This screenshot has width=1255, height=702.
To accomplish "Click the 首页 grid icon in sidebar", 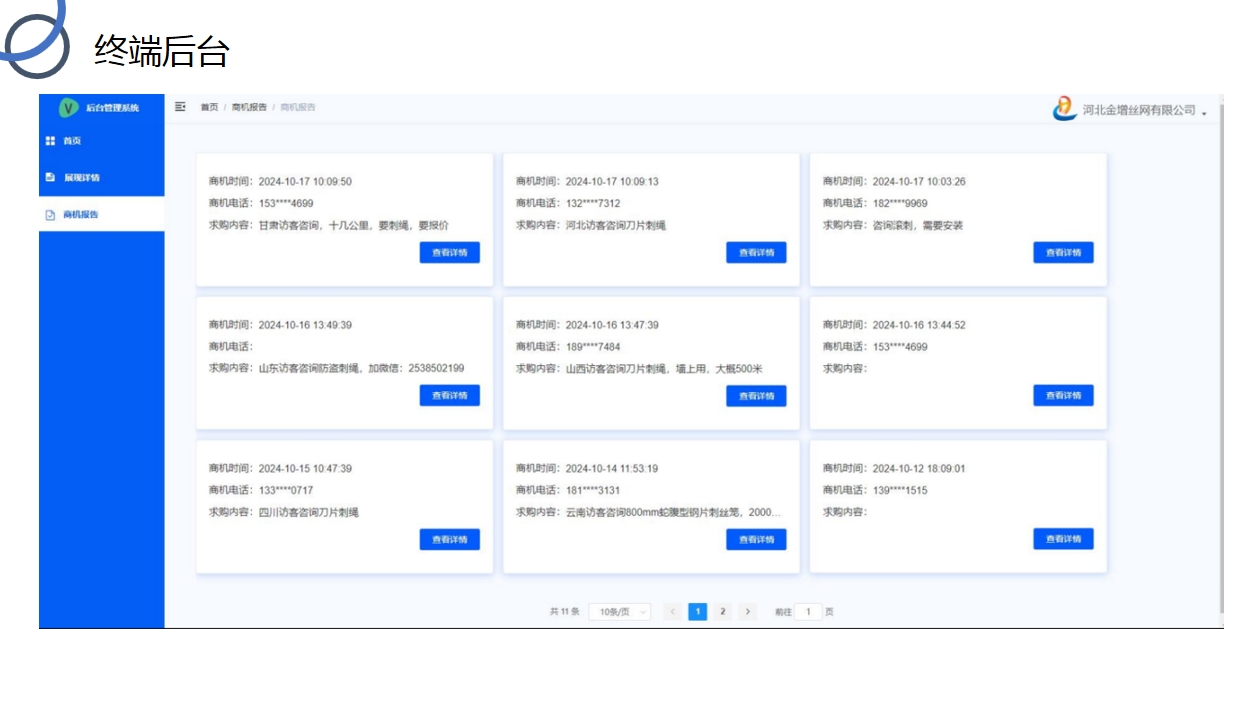I will pos(50,141).
